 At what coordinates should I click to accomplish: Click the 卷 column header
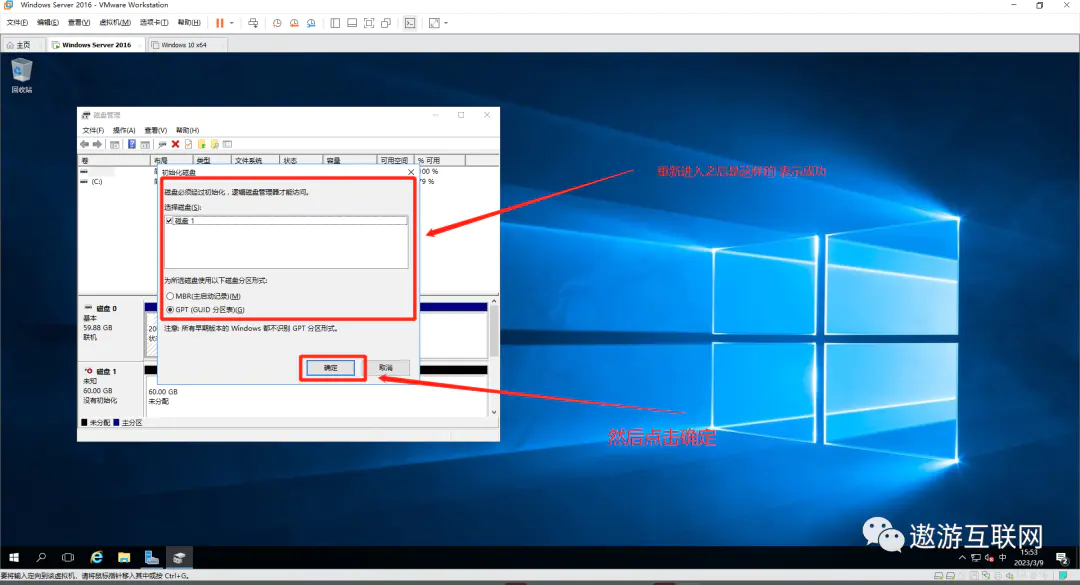click(114, 160)
